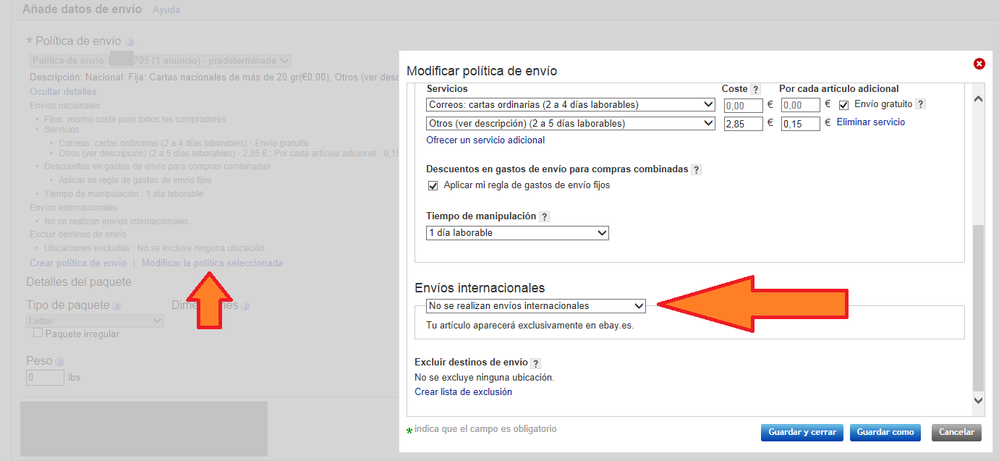This screenshot has width=999, height=461.
Task: Open help icon beside Envío gratuito
Action: [x=920, y=104]
